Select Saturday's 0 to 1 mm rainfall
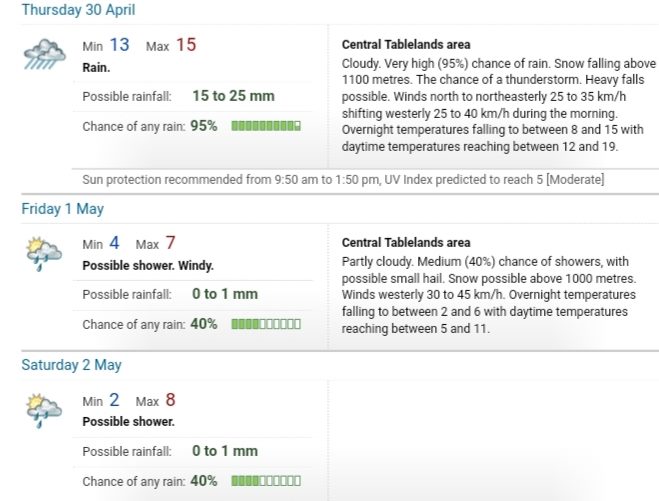659x501 pixels. point(225,451)
